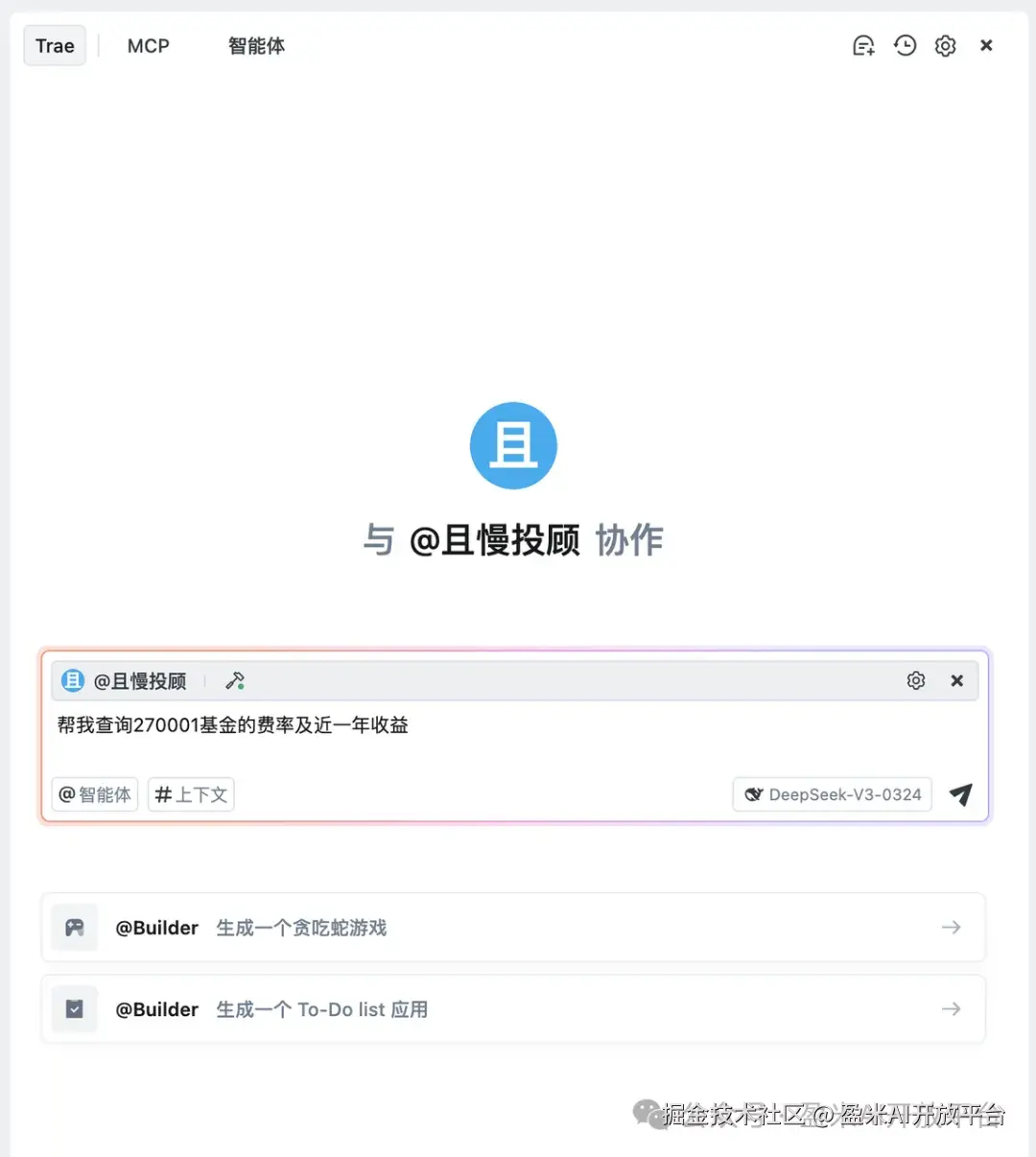Remove the @且慢投顾 agent from the input
The height and width of the screenshot is (1157, 1036).
click(956, 680)
